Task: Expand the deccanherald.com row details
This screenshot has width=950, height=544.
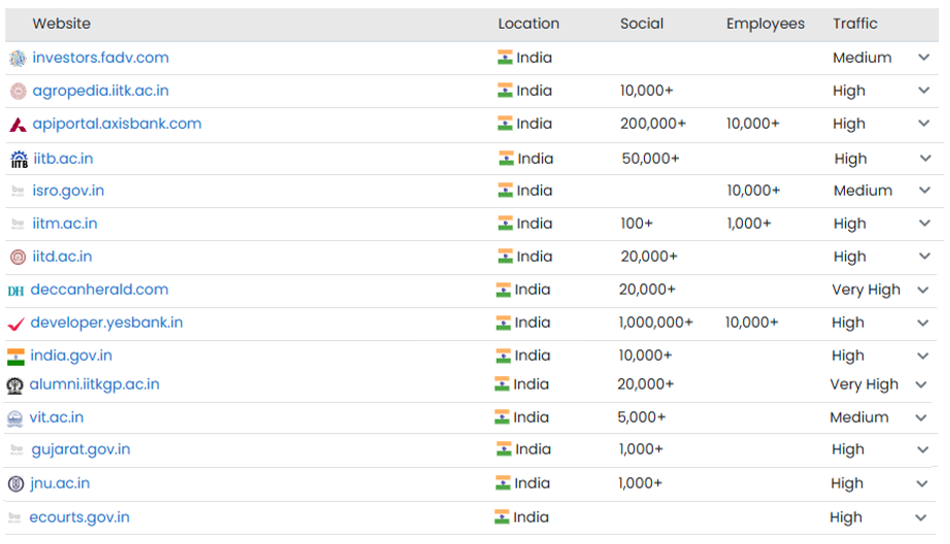Action: pyautogui.click(x=923, y=290)
